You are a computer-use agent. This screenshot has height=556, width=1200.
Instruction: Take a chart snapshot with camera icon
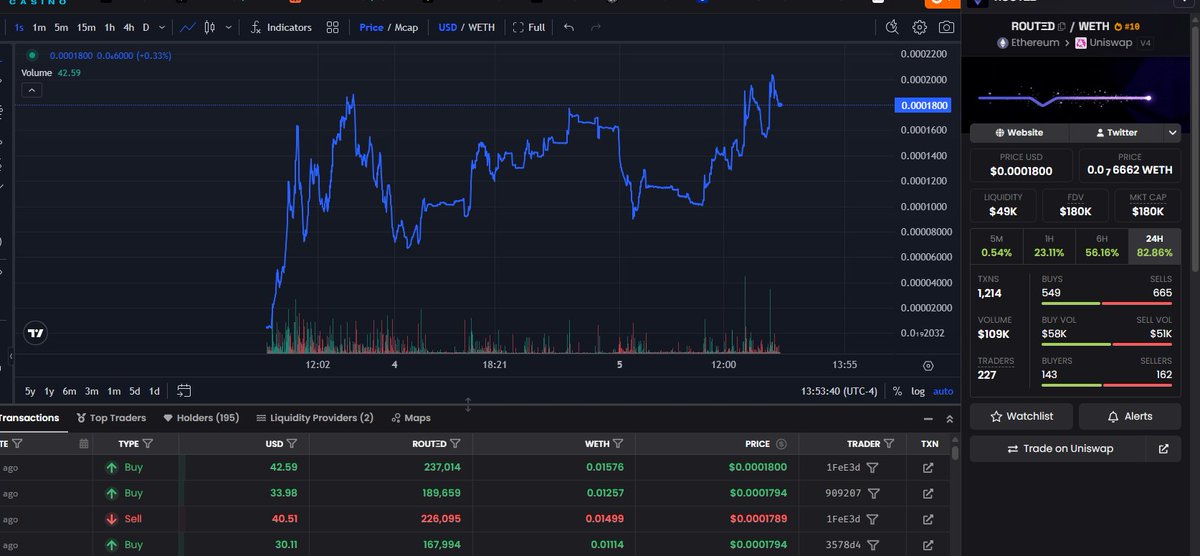[x=946, y=27]
